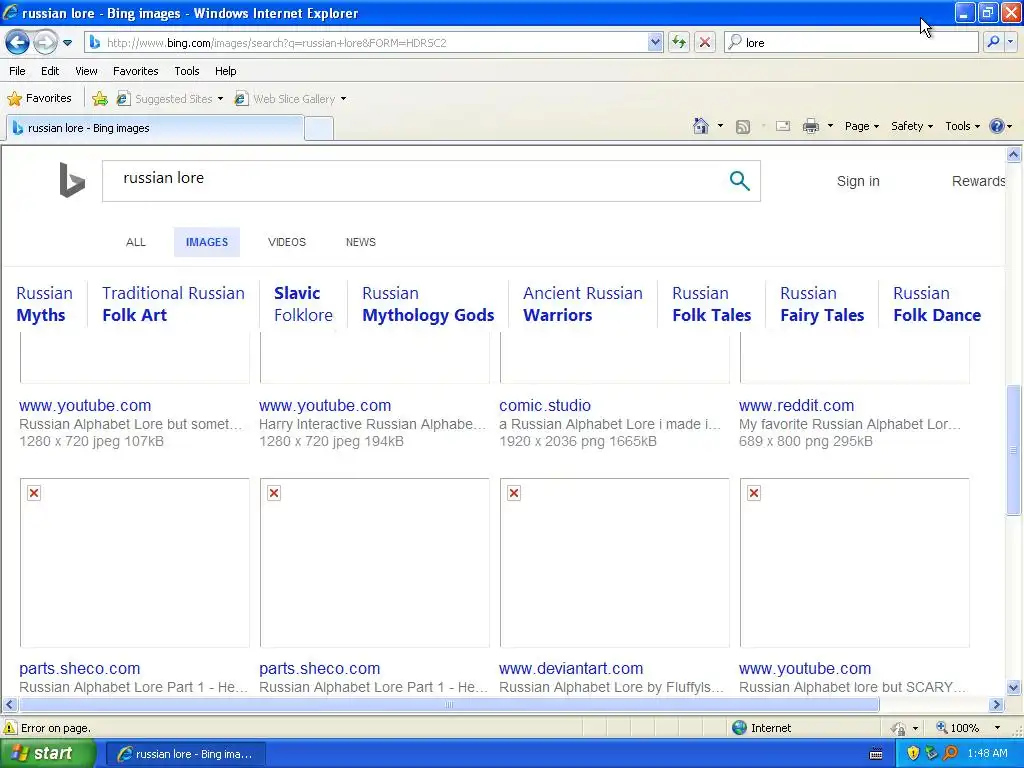Switch to the ALL results tab
Image resolution: width=1024 pixels, height=768 pixels.
[x=136, y=242]
